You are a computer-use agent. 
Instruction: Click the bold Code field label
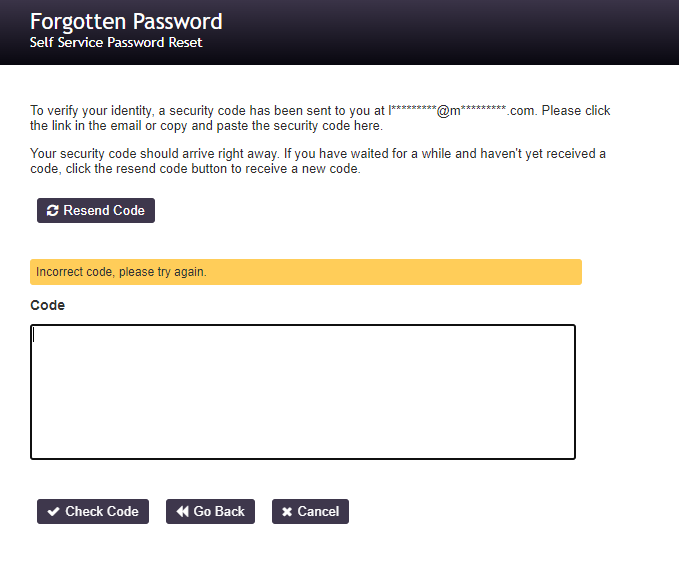(x=47, y=305)
